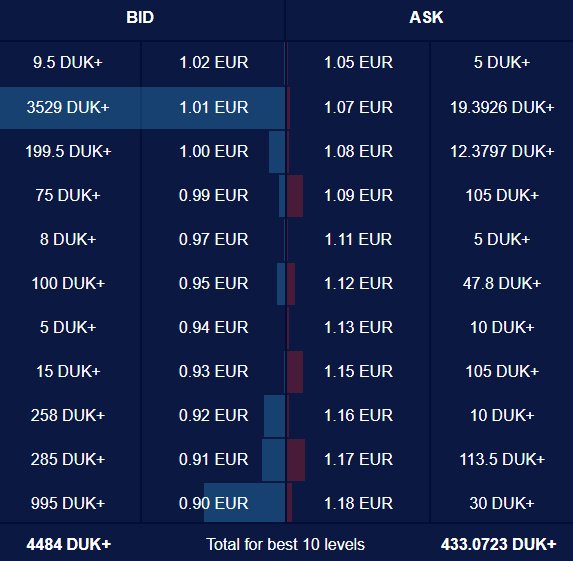Click the BID column header

(140, 18)
